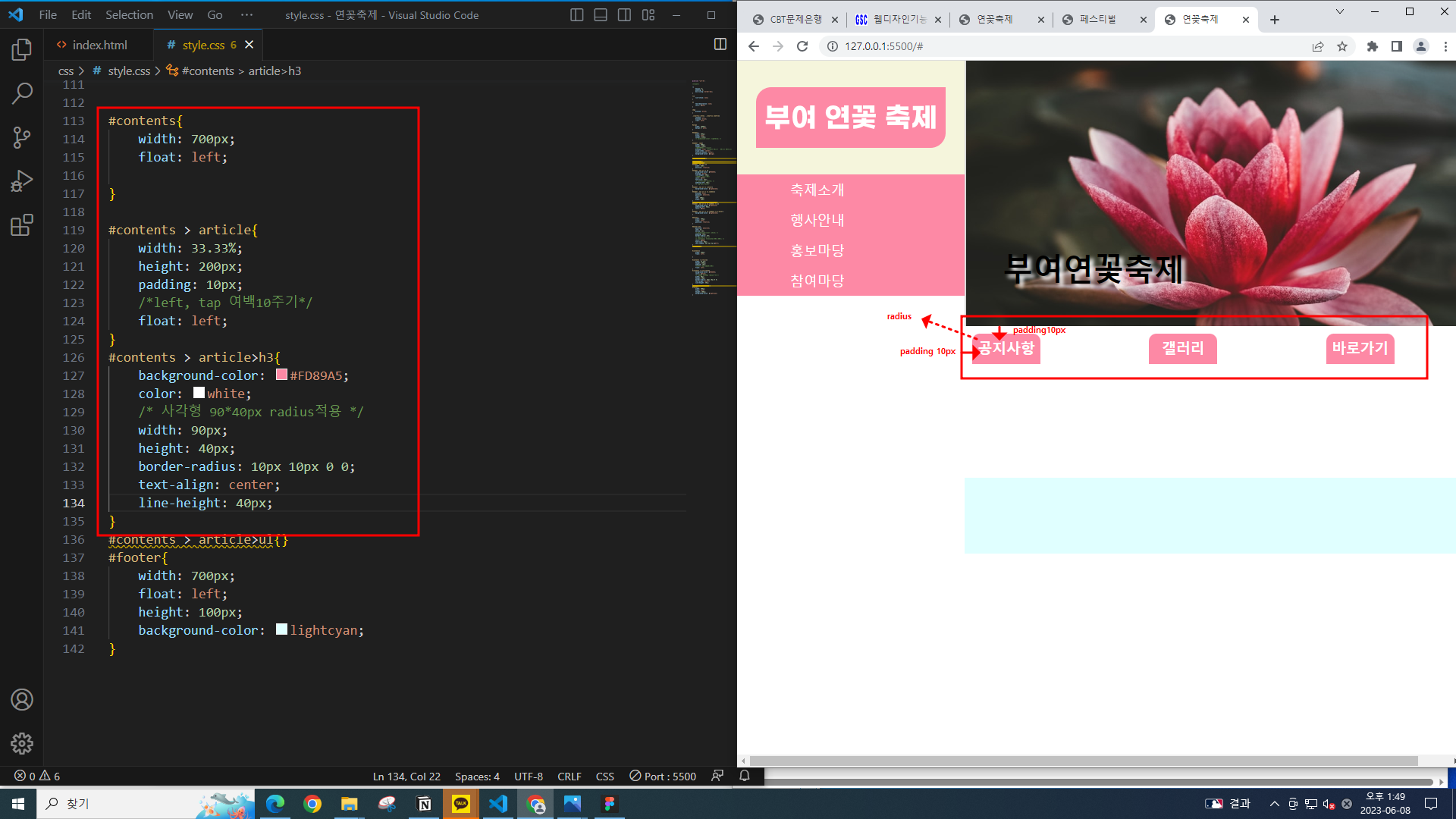Open the Extensions view
The image size is (1456, 819).
click(x=22, y=225)
